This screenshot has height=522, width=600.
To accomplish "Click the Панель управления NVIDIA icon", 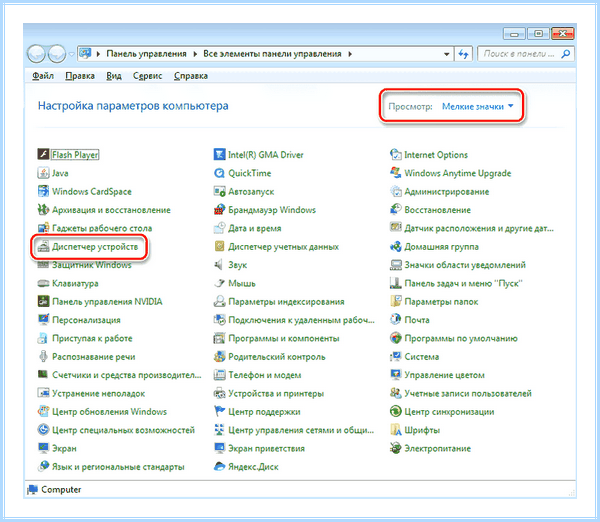I will (43, 302).
